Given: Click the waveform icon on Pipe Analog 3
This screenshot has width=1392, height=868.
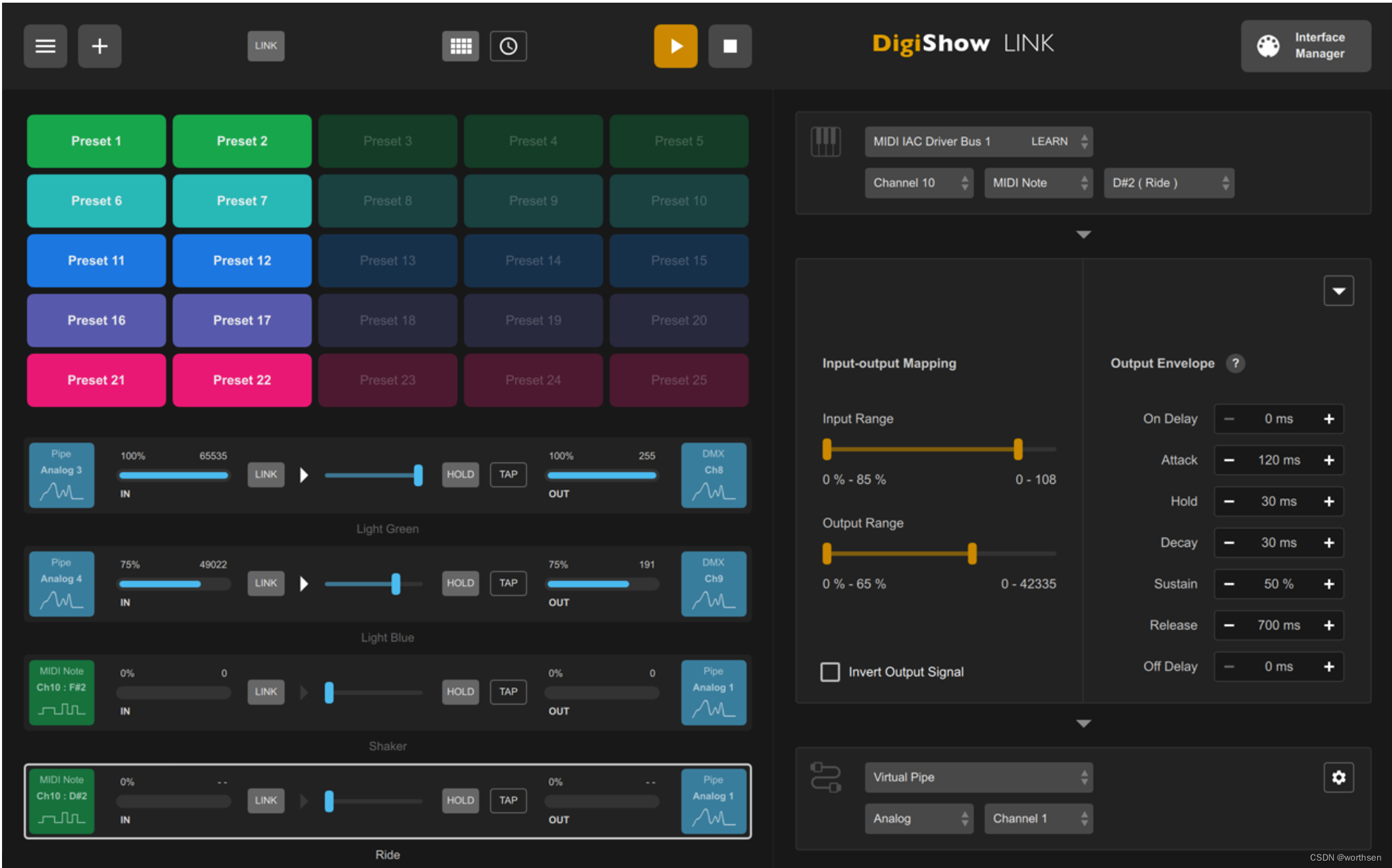Looking at the screenshot, I should tap(62, 493).
